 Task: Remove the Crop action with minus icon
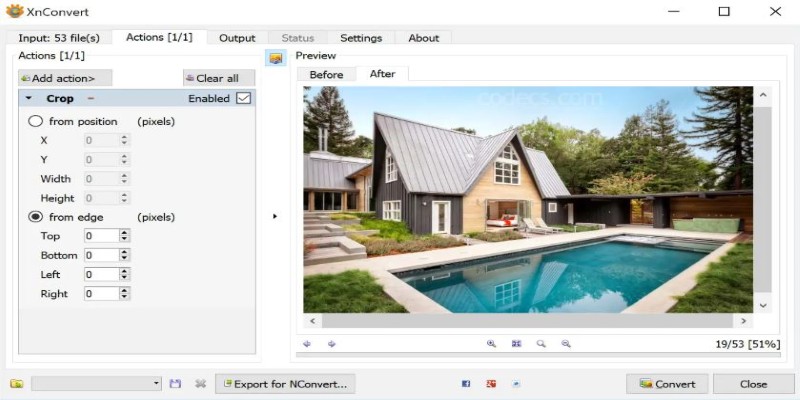pyautogui.click(x=91, y=99)
